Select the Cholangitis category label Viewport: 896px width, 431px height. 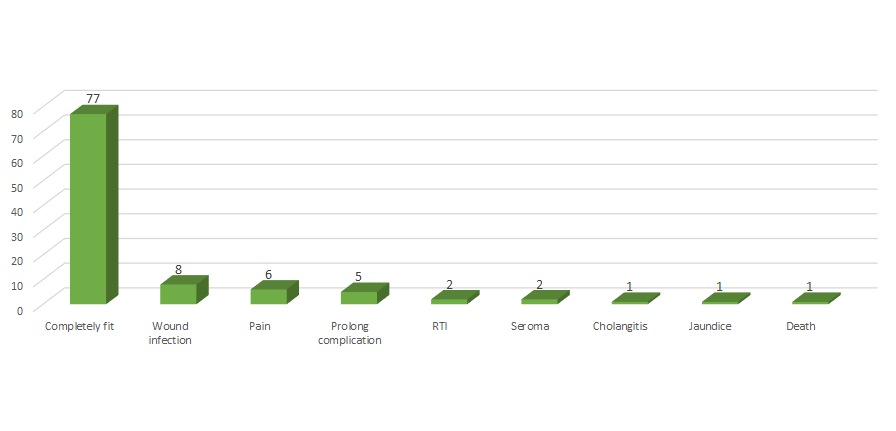coord(621,327)
